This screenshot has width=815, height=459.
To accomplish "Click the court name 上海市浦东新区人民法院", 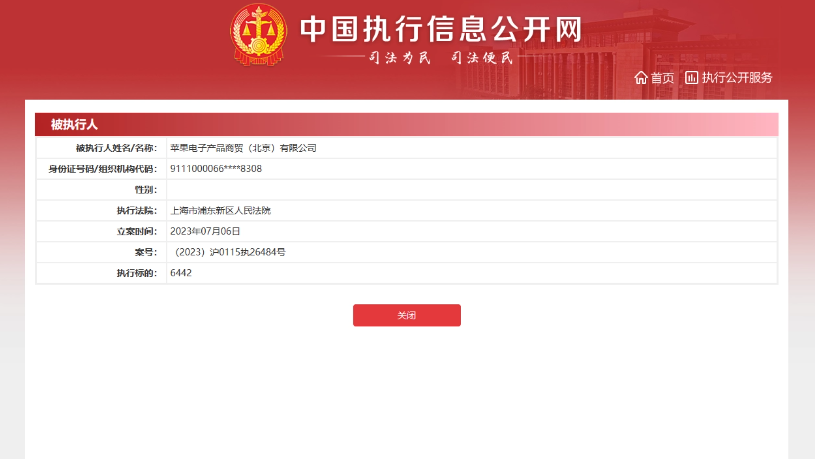I will click(x=220, y=211).
